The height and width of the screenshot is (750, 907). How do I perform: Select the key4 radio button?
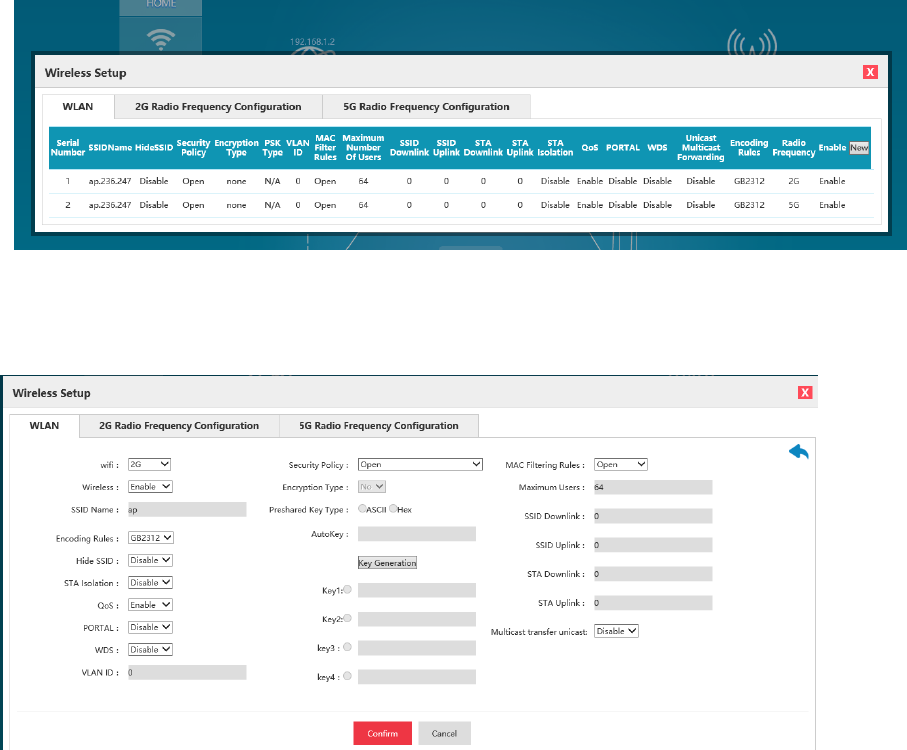[x=347, y=676]
